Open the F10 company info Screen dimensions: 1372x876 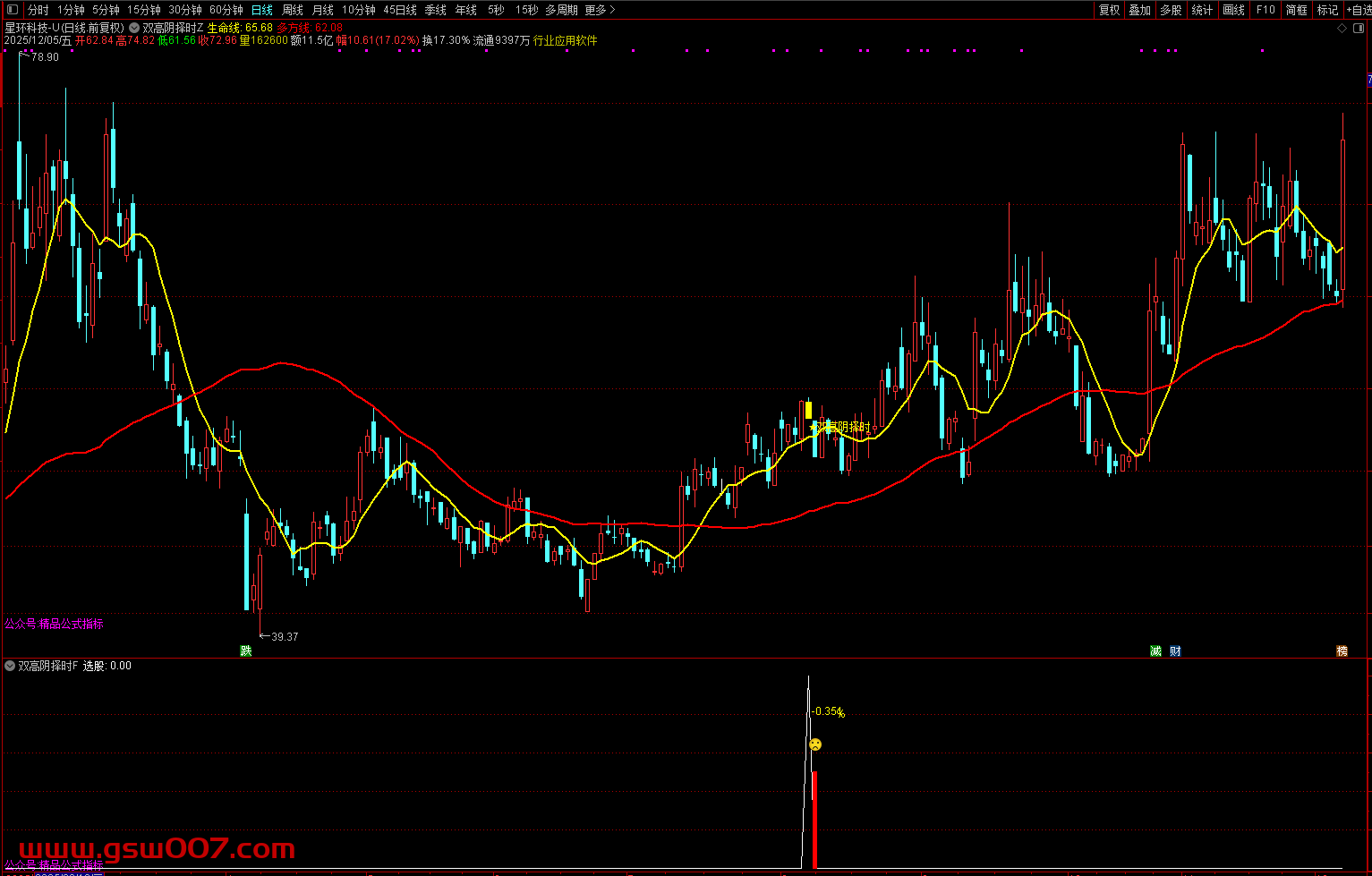tap(1265, 10)
